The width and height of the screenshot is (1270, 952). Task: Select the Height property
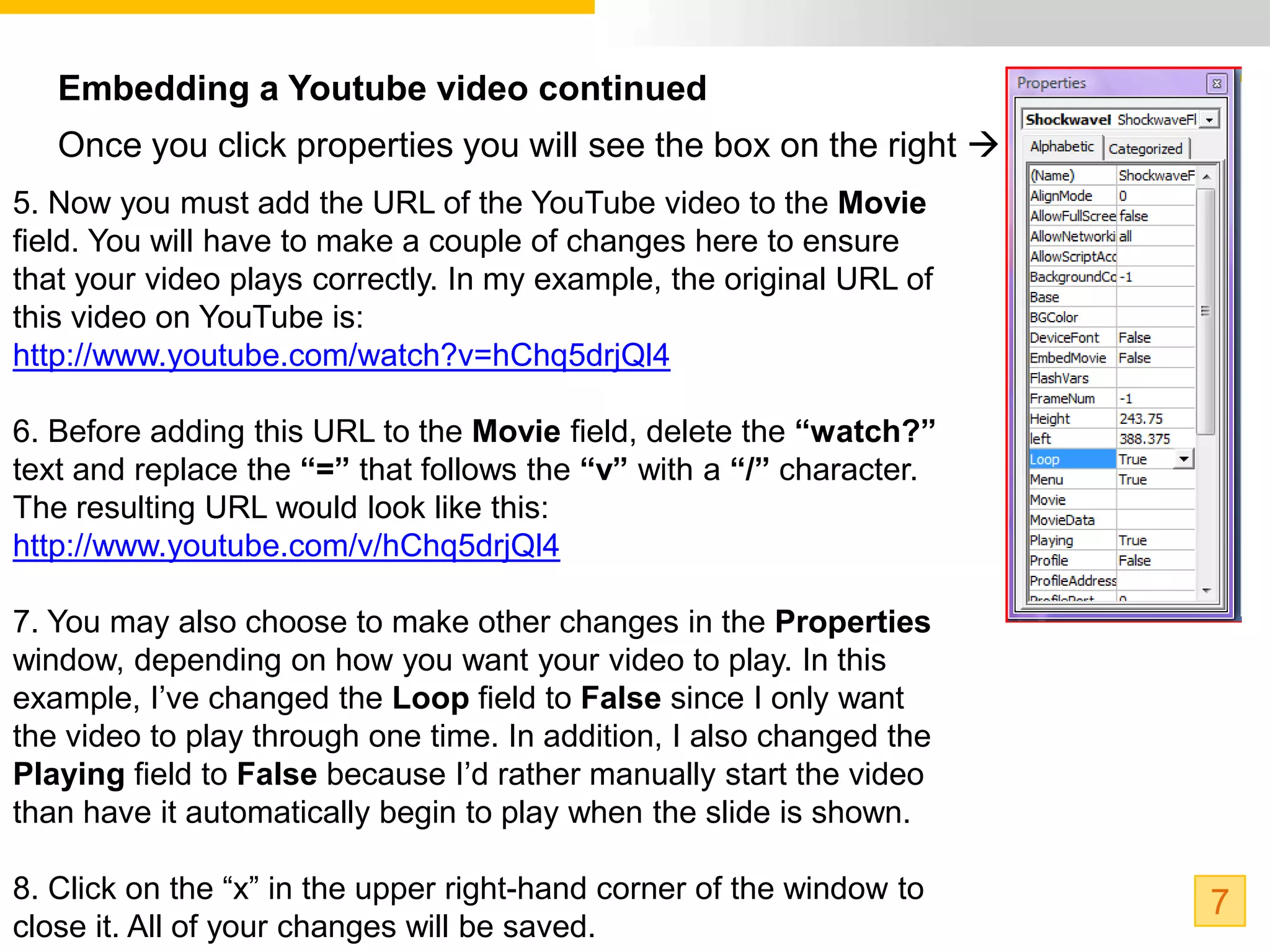1072,418
